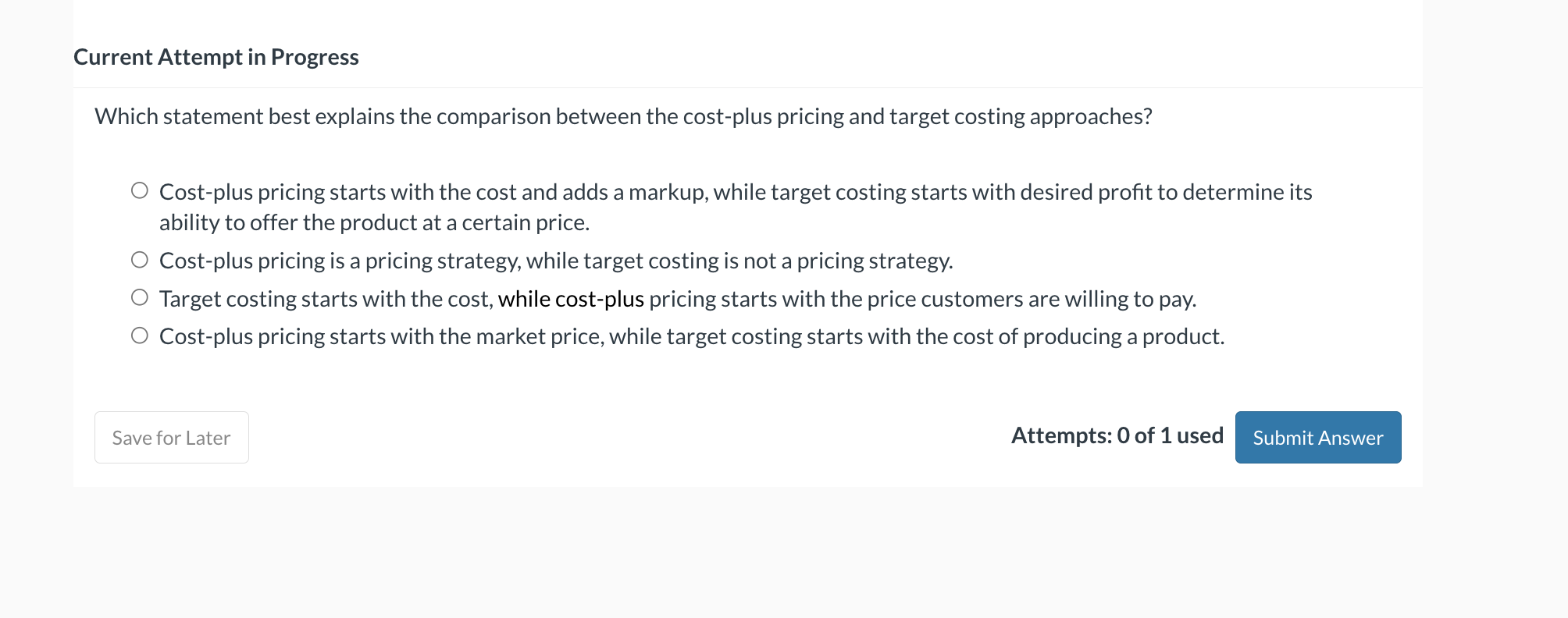Viewport: 1568px width, 618px height.
Task: Select the radio button beside the markup answer
Action: tap(140, 189)
